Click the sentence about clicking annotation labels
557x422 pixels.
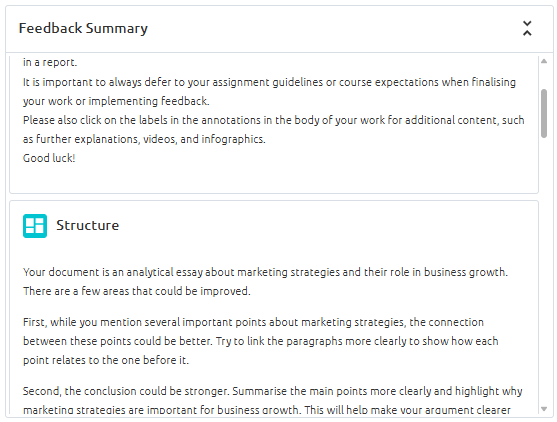pyautogui.click(x=274, y=130)
